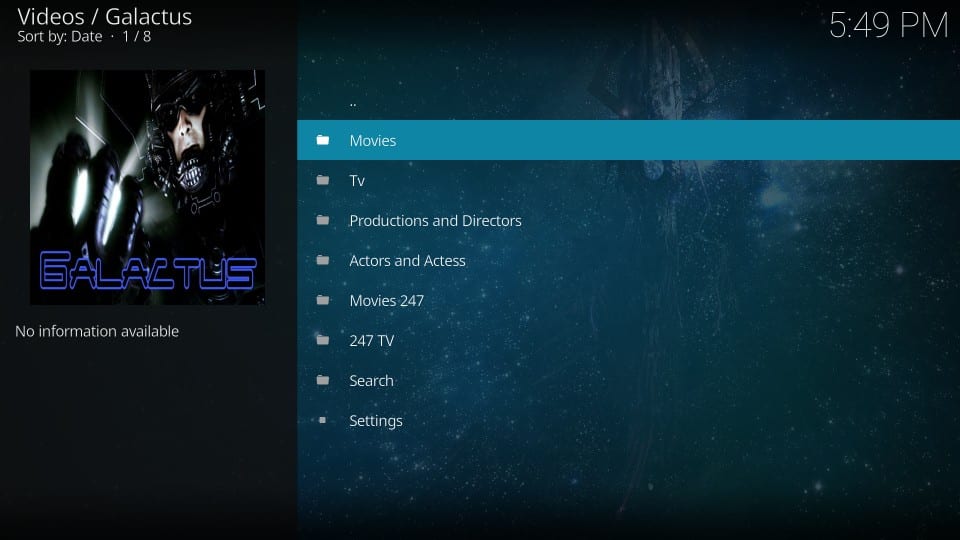The image size is (960, 540).
Task: Click the 5:49 PM clock
Action: (888, 26)
